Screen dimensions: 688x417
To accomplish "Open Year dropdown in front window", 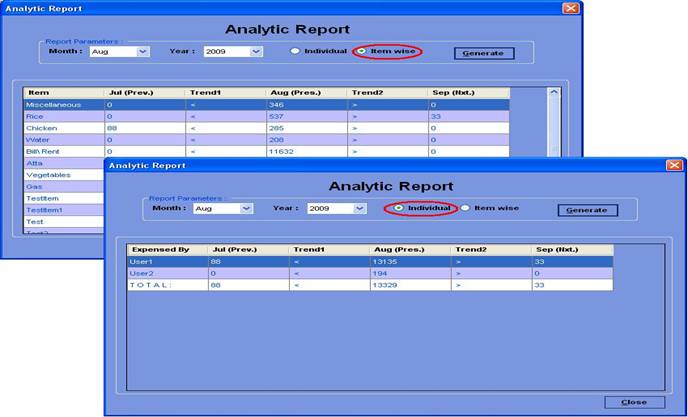I will click(359, 208).
